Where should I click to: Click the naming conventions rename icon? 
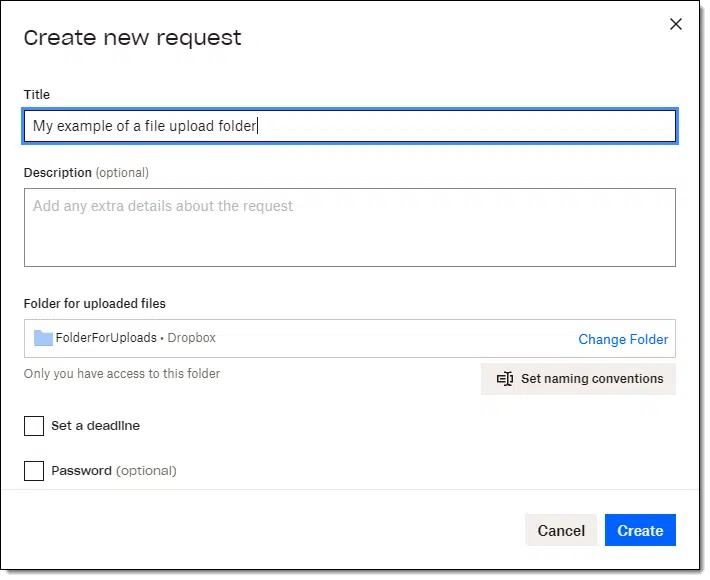point(505,379)
